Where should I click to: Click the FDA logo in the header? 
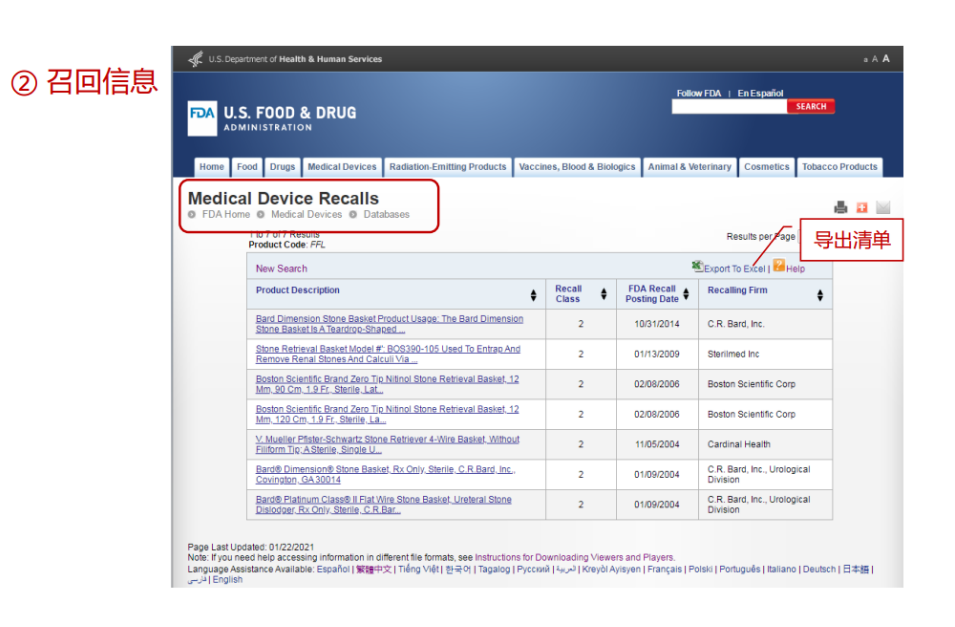coord(201,118)
